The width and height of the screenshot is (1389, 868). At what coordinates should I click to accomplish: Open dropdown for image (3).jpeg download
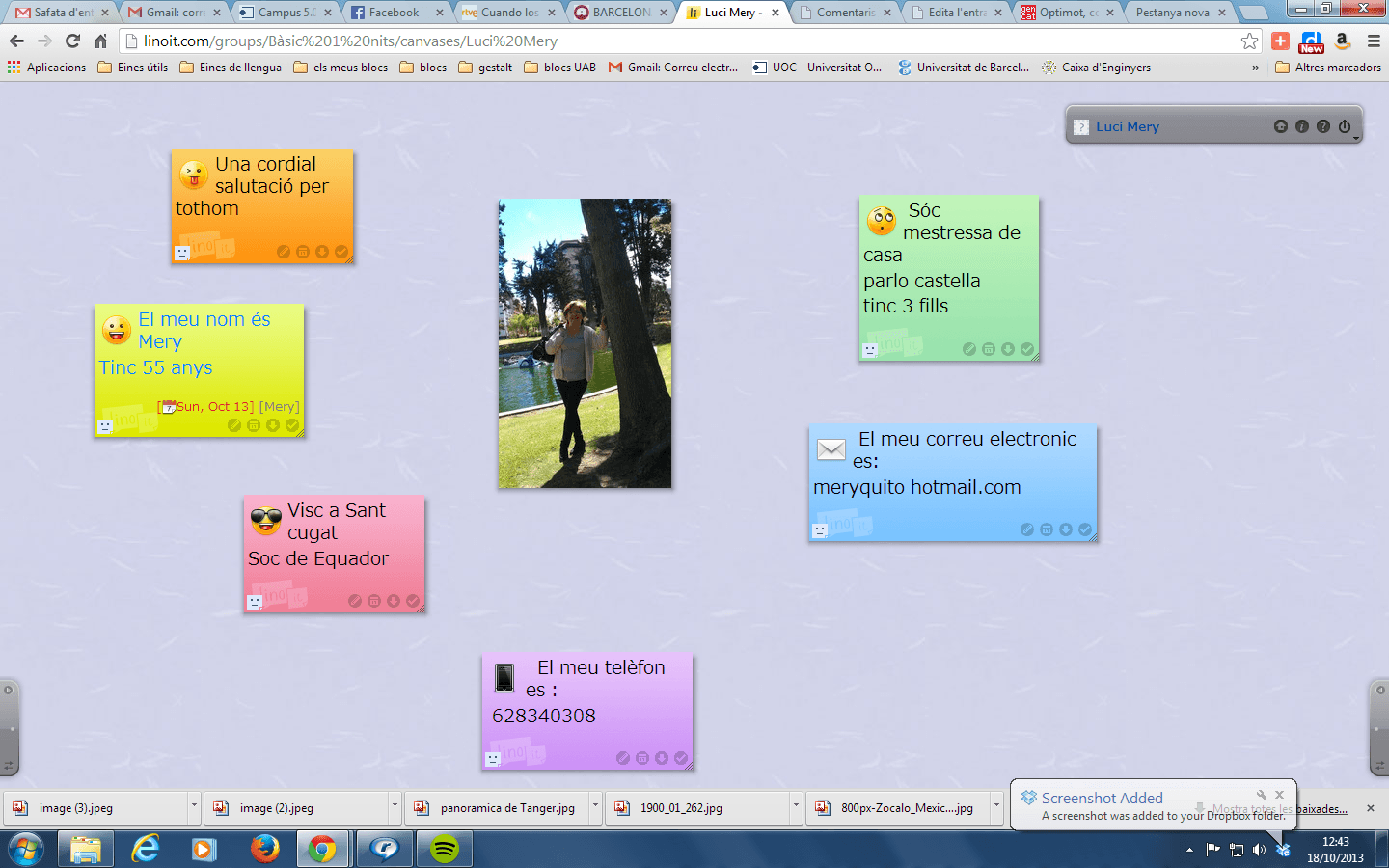194,808
